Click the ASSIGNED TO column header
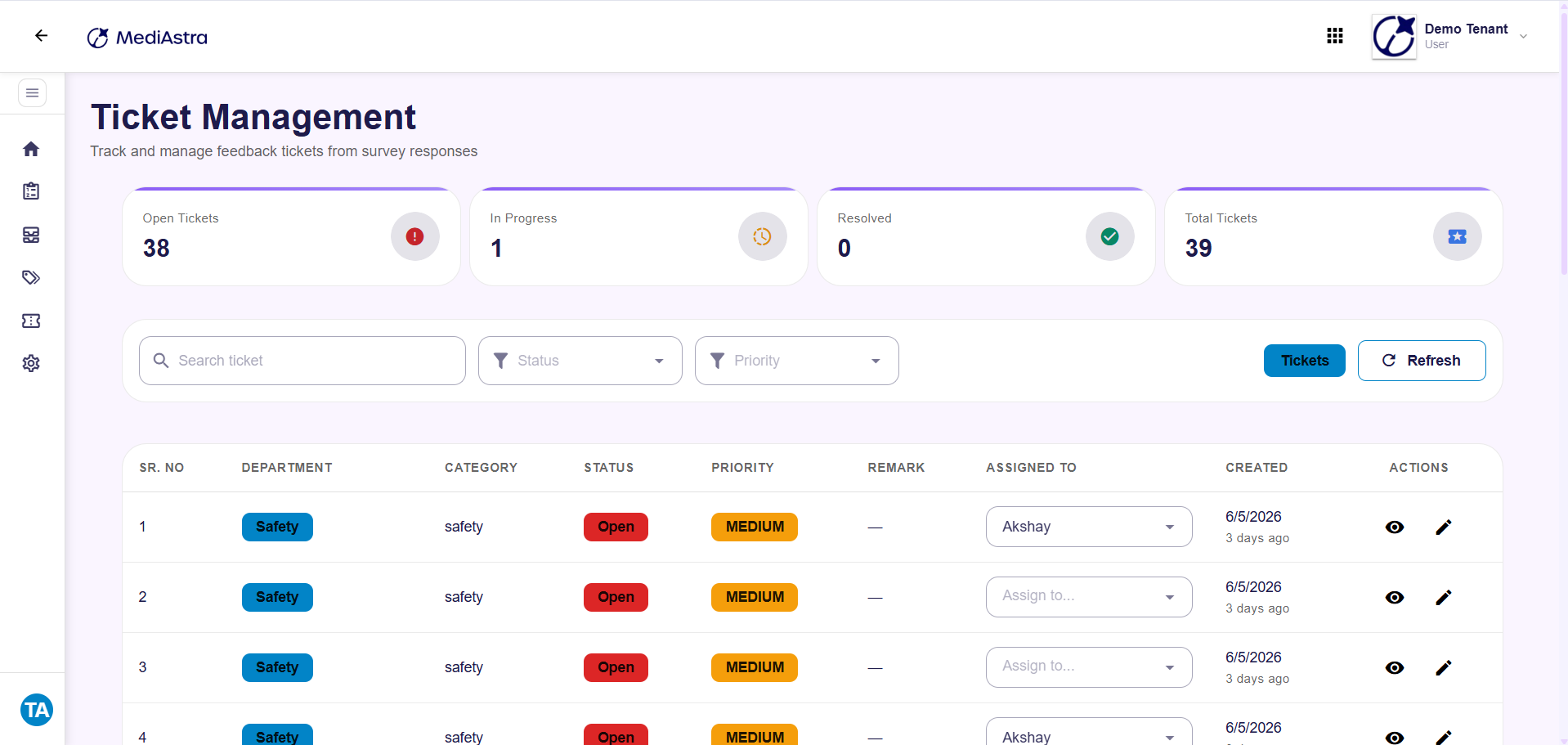 point(1031,468)
